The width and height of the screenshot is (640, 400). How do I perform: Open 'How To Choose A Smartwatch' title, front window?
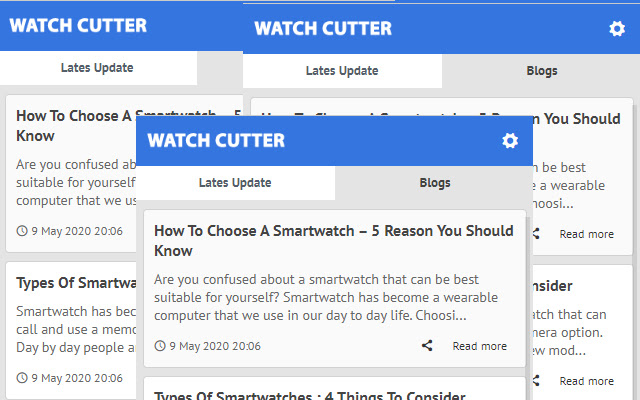[333, 241]
